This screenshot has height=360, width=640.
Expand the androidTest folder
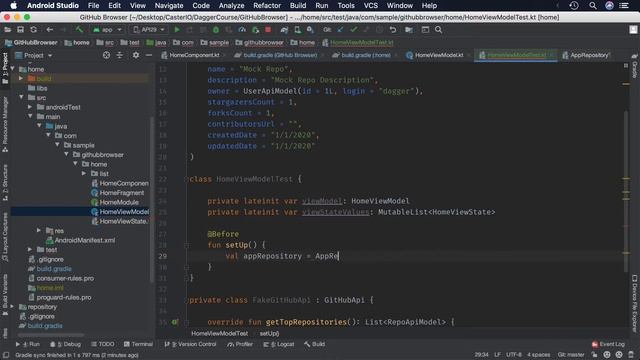click(x=30, y=107)
